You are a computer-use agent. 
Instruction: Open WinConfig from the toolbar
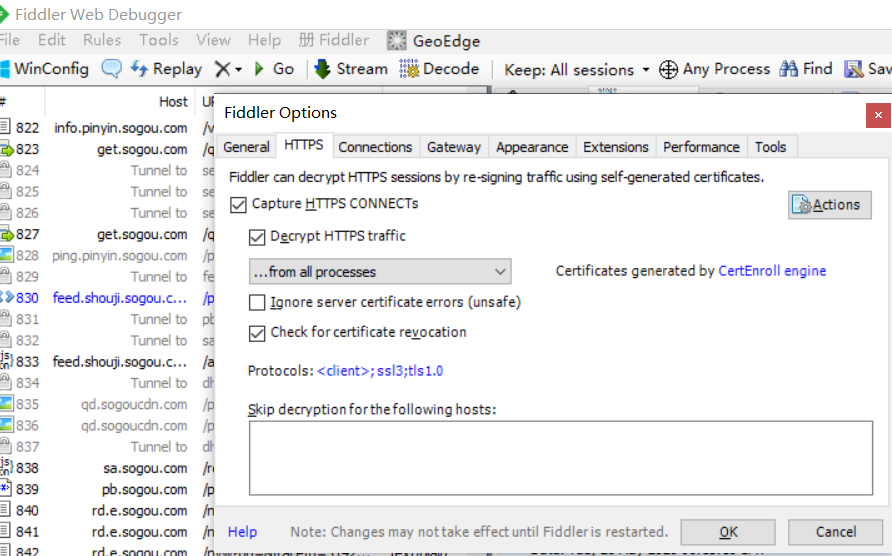[x=45, y=69]
